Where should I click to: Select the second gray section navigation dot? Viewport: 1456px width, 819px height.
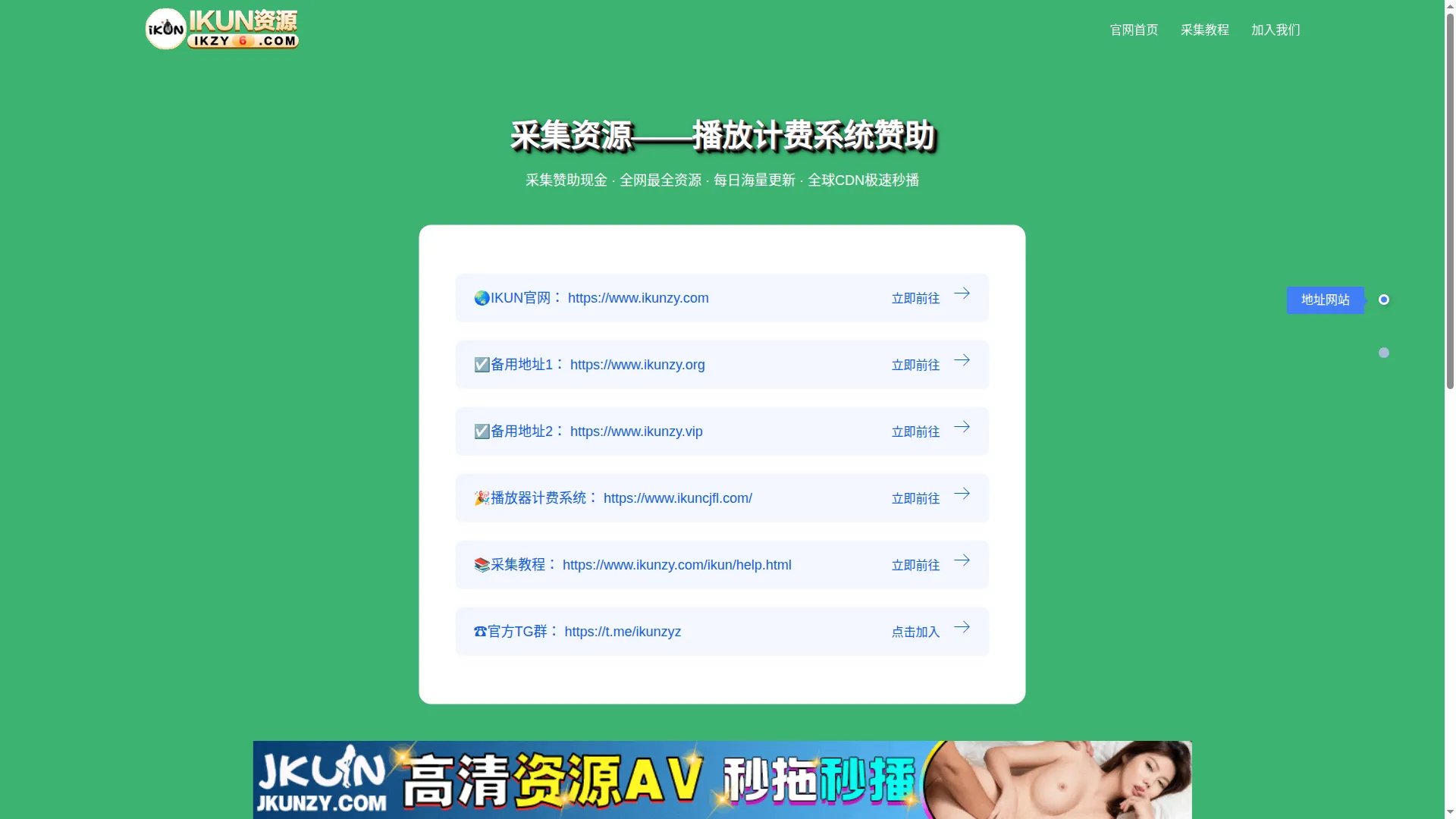1384,353
